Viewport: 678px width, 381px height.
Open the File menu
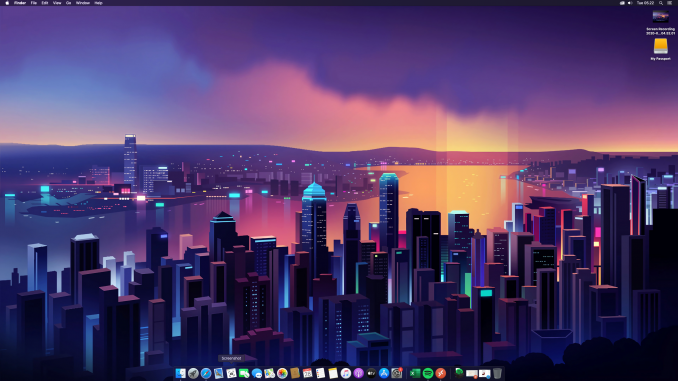(33, 3)
